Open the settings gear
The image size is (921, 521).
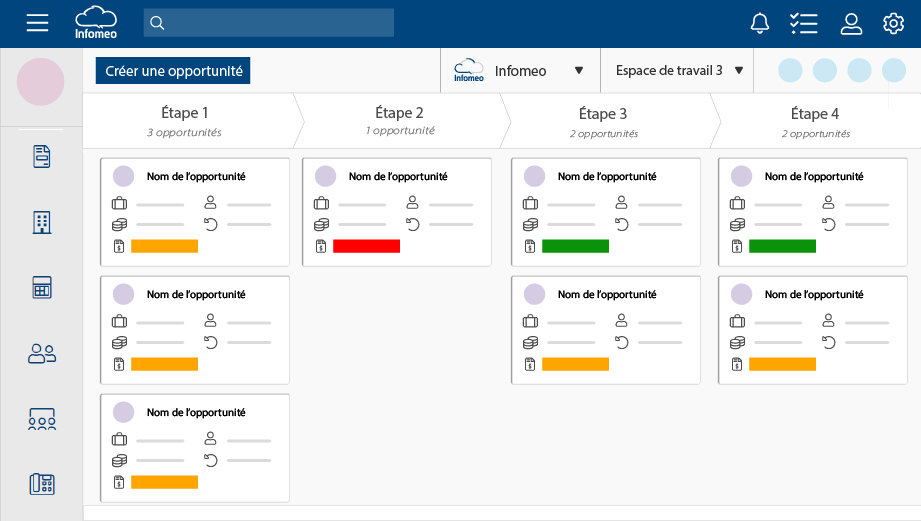pos(893,23)
